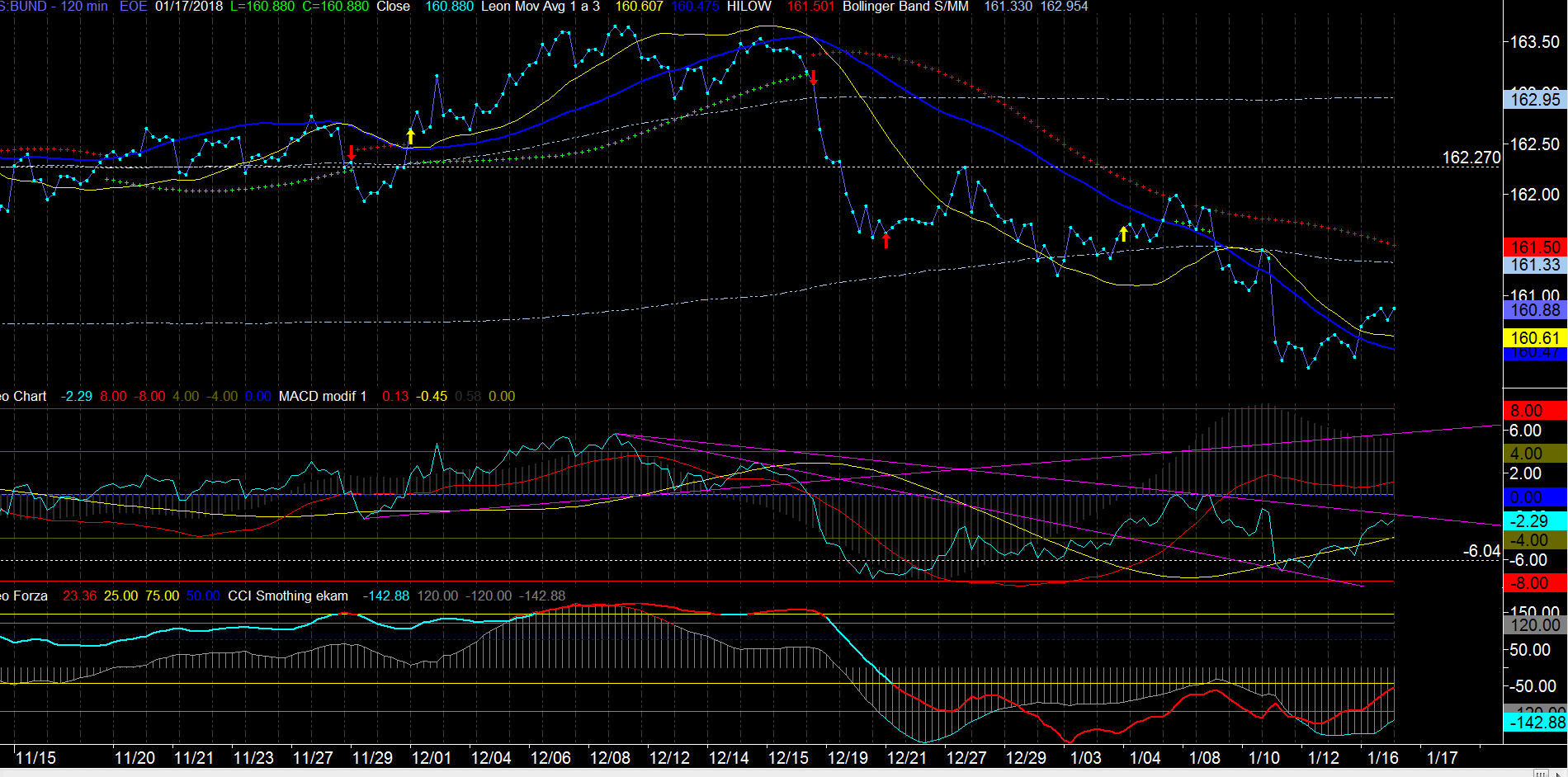Click the 162.954 Bollinger value in the header

pos(1064,7)
